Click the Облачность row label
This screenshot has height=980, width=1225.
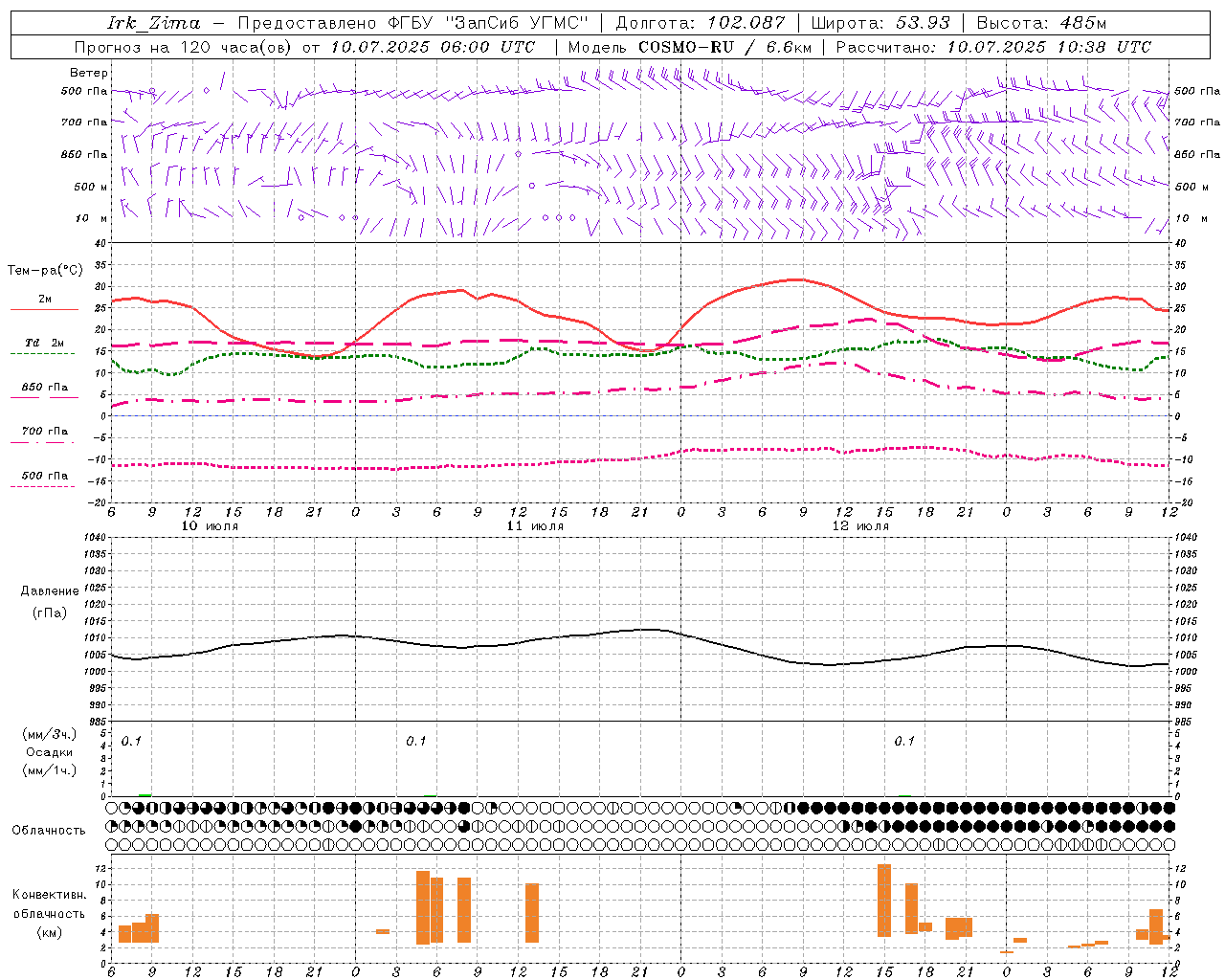[49, 830]
